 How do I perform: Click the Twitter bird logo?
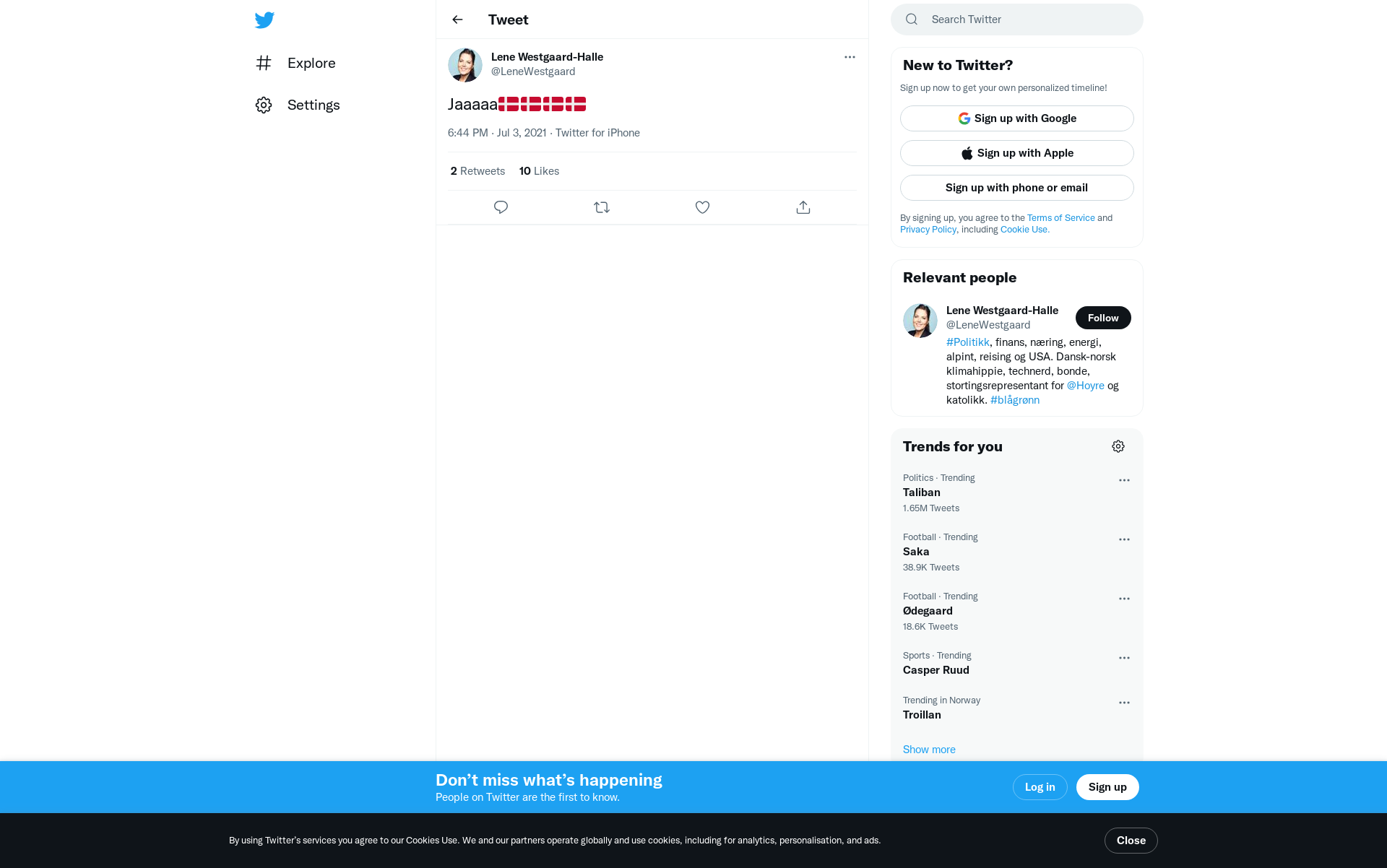[264, 20]
